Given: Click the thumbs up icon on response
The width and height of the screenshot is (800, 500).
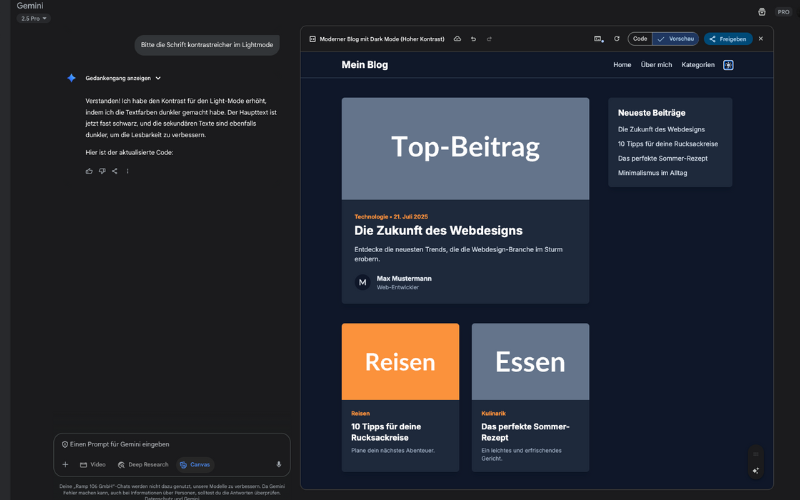Looking at the screenshot, I should [89, 171].
